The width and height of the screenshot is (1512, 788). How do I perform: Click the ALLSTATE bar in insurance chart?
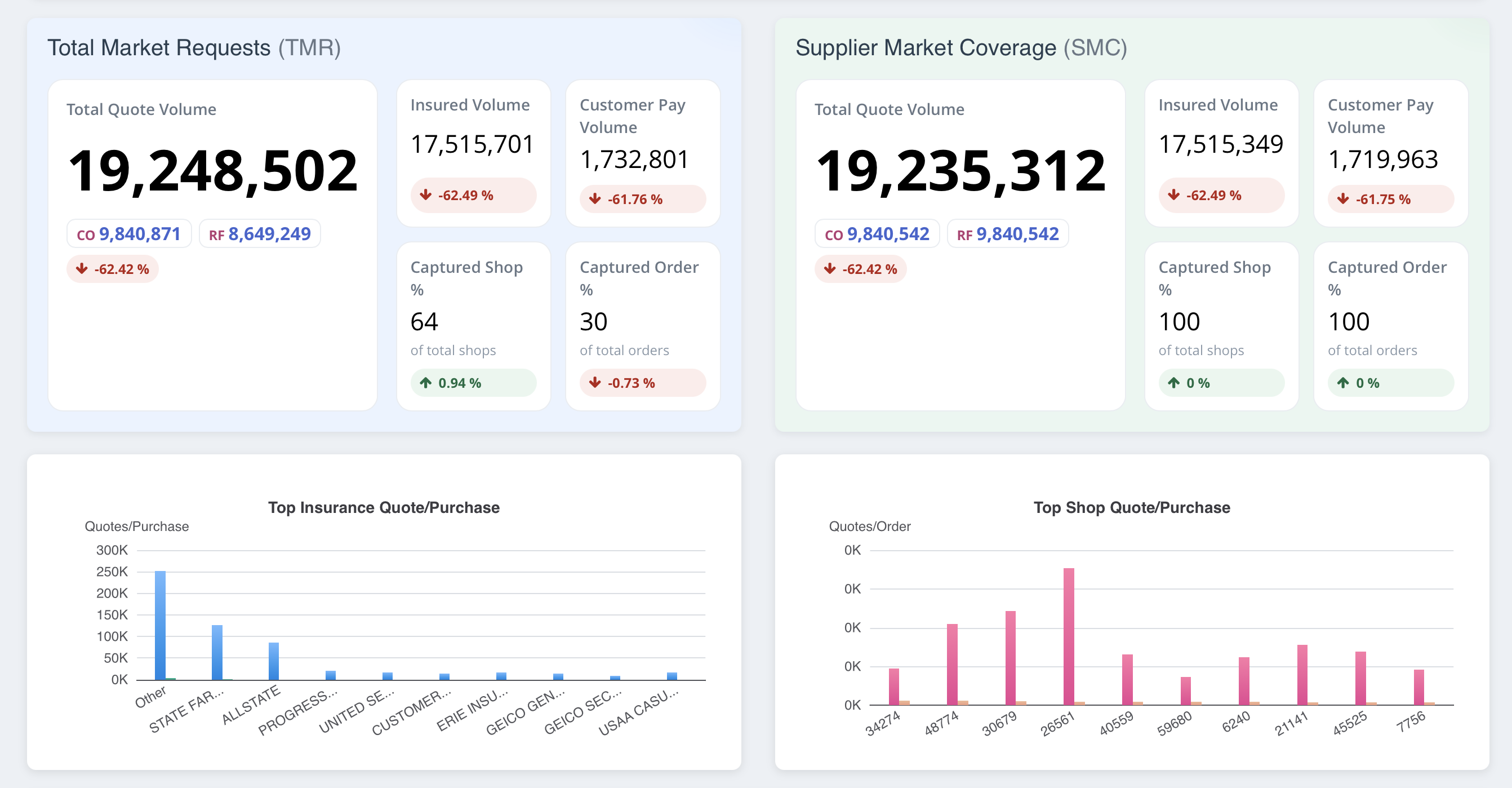click(274, 661)
